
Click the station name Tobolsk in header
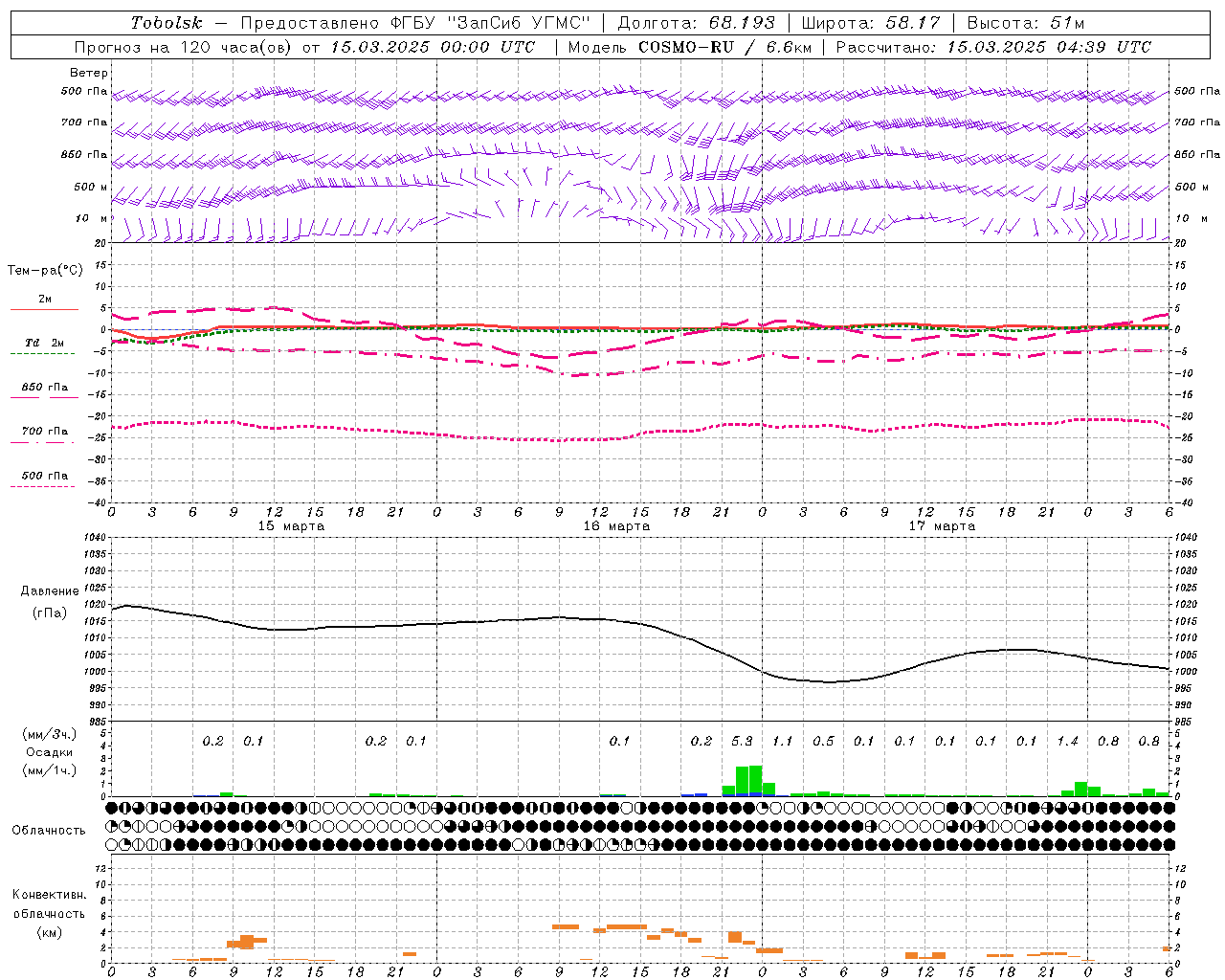pos(167,22)
